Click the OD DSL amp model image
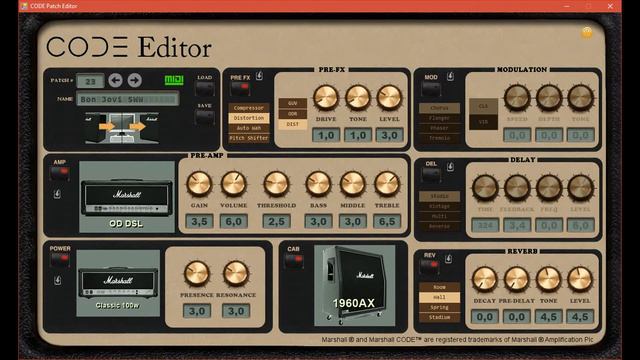Viewport: 640px width, 360px height. click(127, 197)
